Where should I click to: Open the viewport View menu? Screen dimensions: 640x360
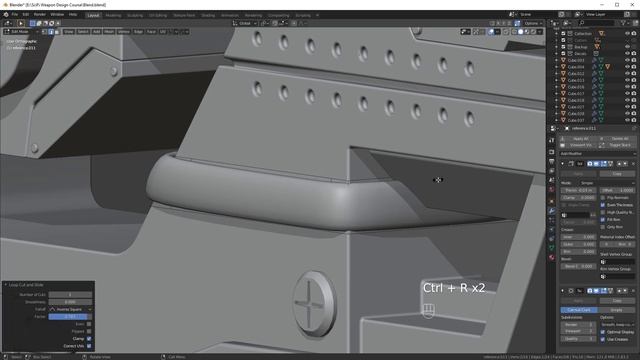[69, 31]
